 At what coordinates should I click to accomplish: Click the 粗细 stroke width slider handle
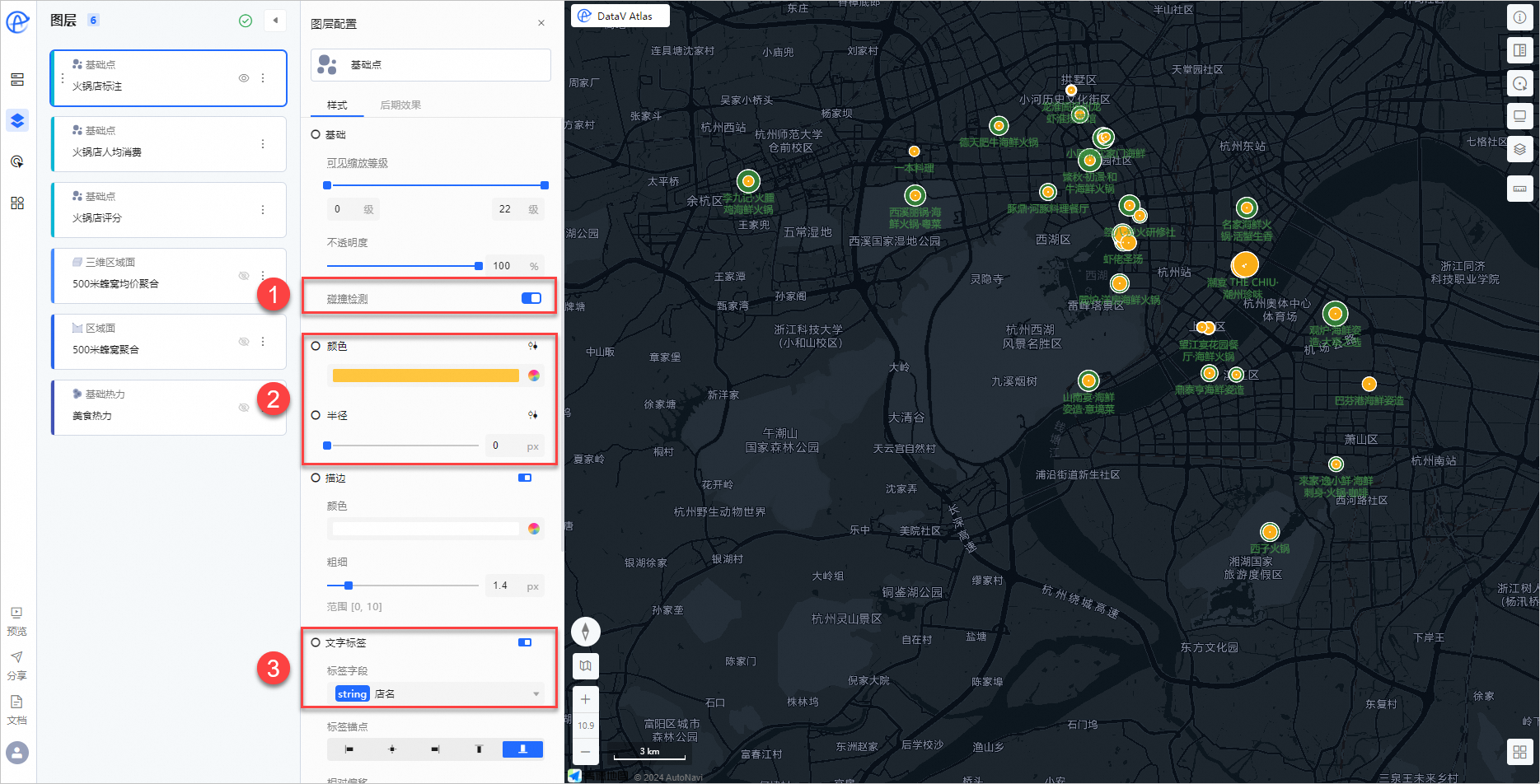pos(349,586)
